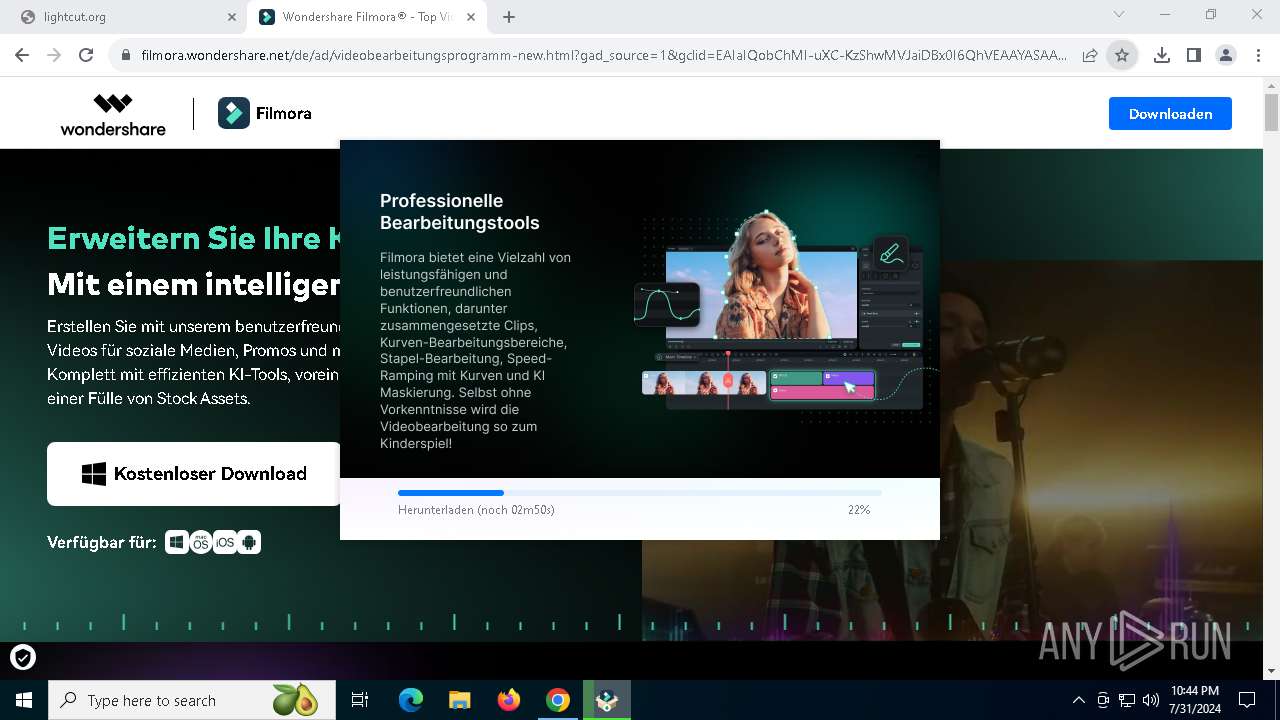Click the Filmora logo in header
Image resolution: width=1280 pixels, height=720 pixels.
(x=265, y=114)
